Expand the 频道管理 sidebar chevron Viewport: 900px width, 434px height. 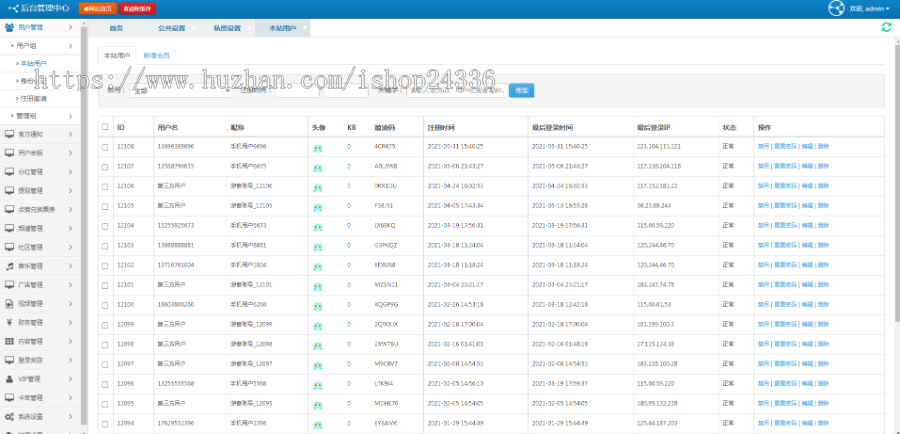(70, 228)
